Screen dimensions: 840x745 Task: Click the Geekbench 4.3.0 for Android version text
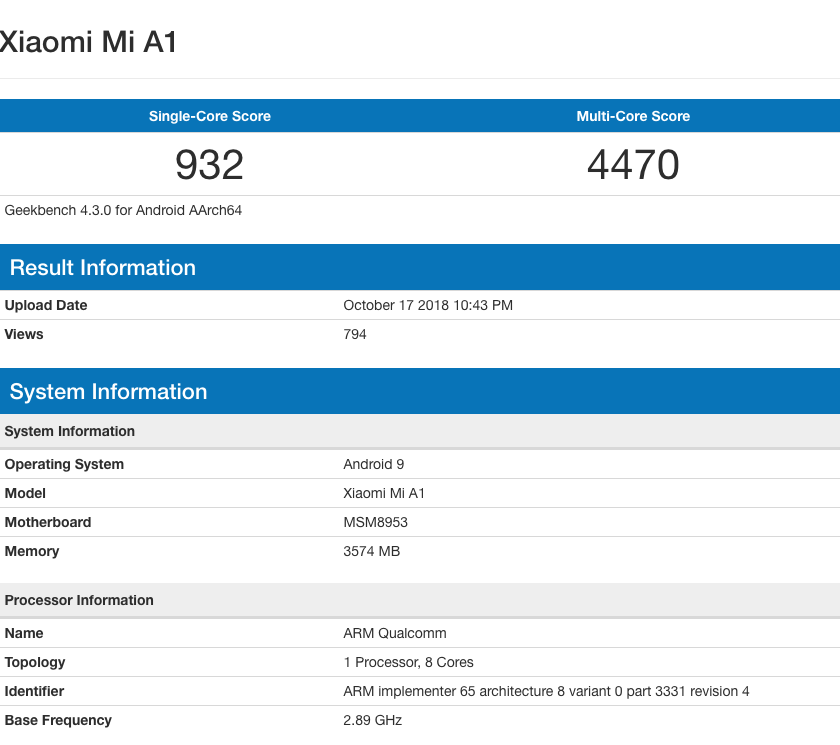click(124, 211)
